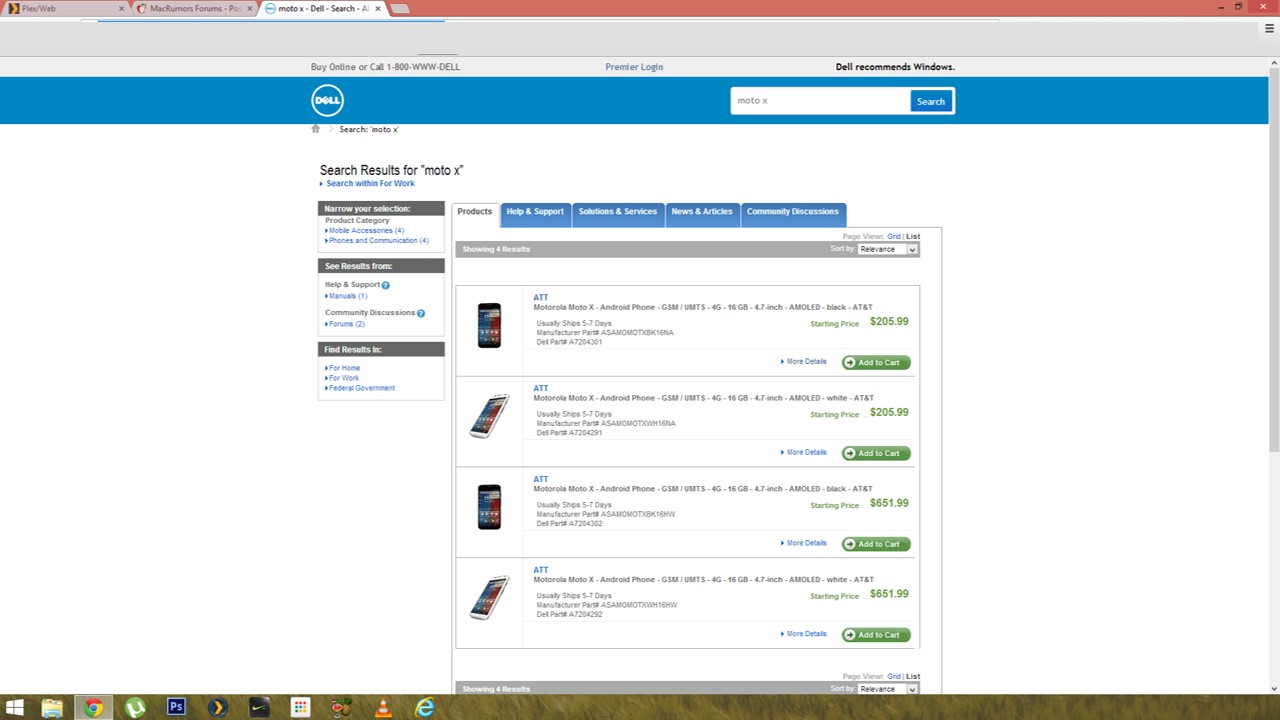Open the top Sort by Relevance dropdown
Viewport: 1280px width, 720px height.
click(887, 249)
